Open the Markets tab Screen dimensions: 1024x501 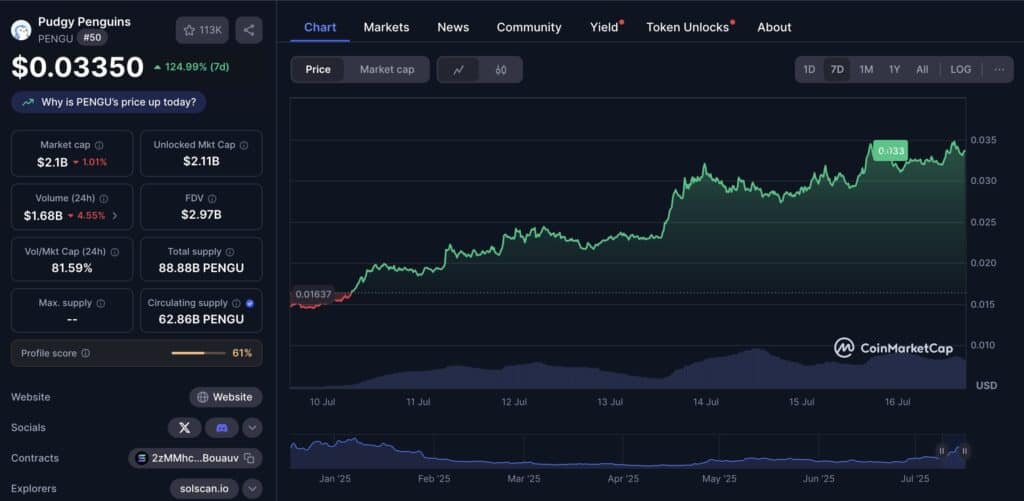coord(386,27)
